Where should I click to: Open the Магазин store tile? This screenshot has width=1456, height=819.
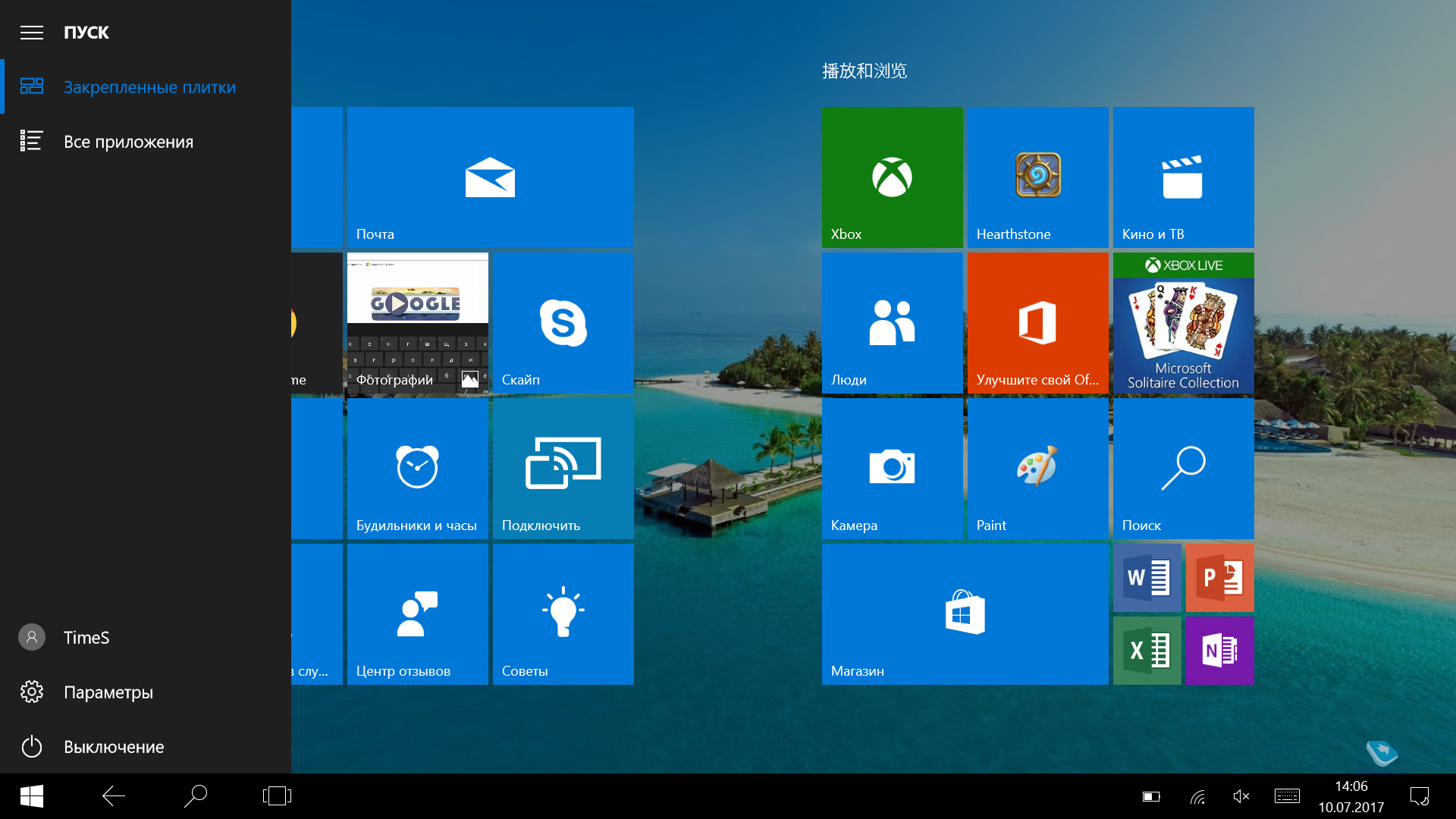(965, 614)
